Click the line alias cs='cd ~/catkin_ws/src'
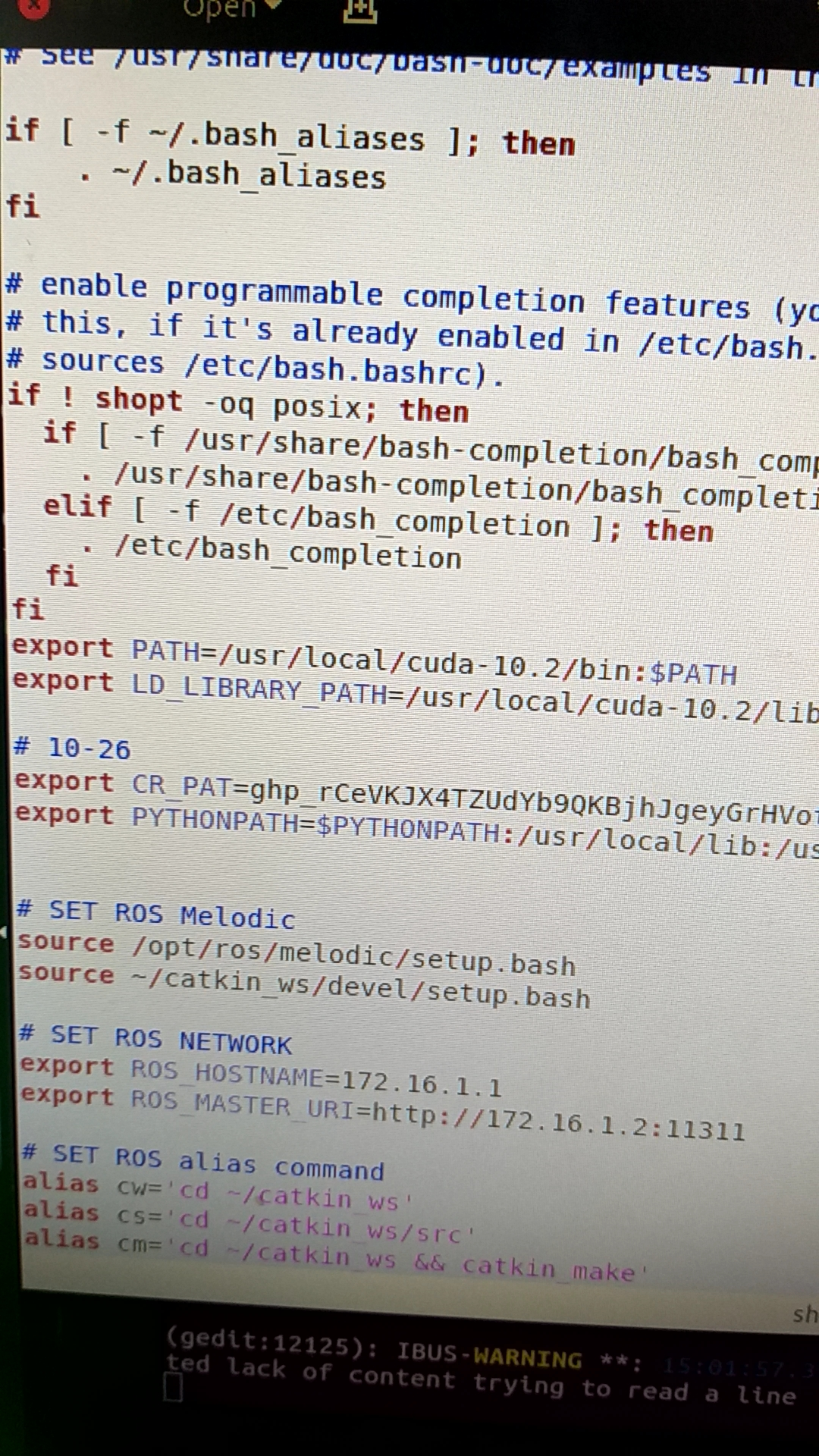Image resolution: width=819 pixels, height=1456 pixels. click(249, 1222)
